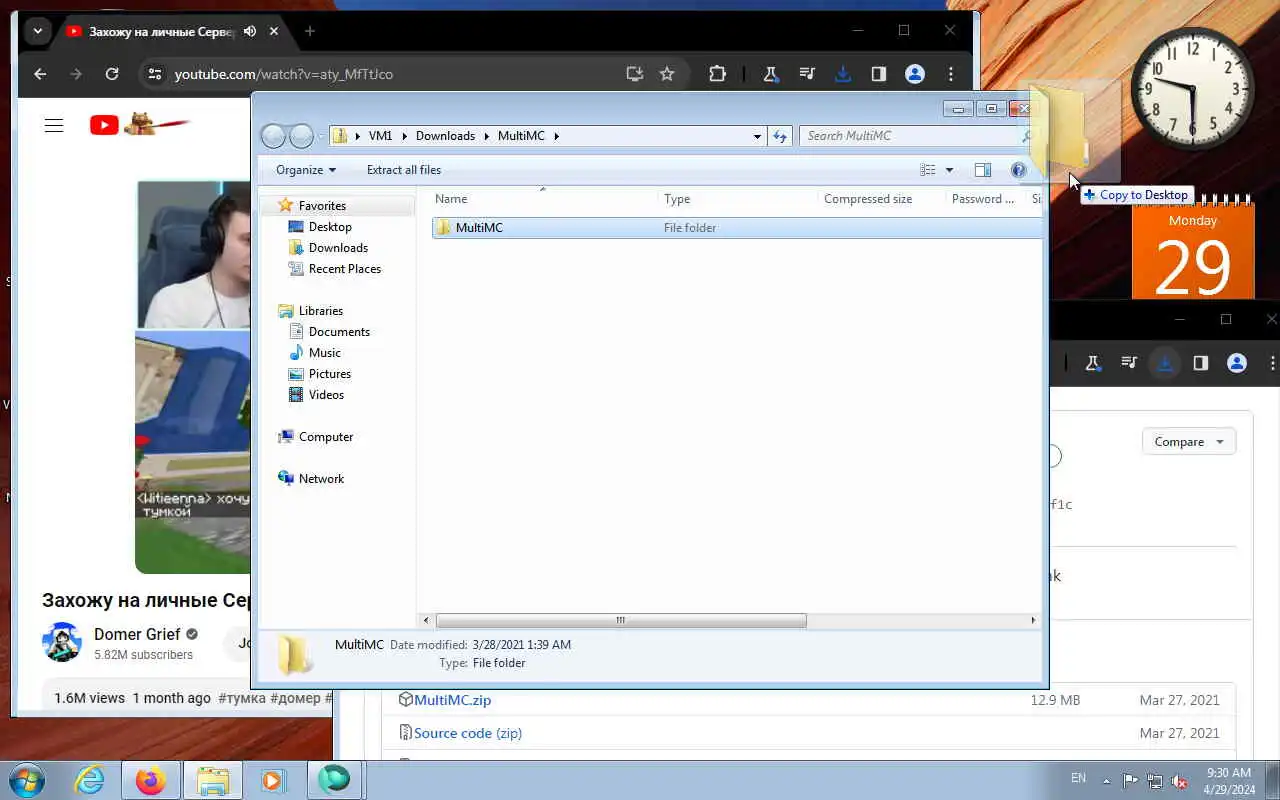Toggle the Explorer preview pane
1280x800 pixels.
coord(983,170)
